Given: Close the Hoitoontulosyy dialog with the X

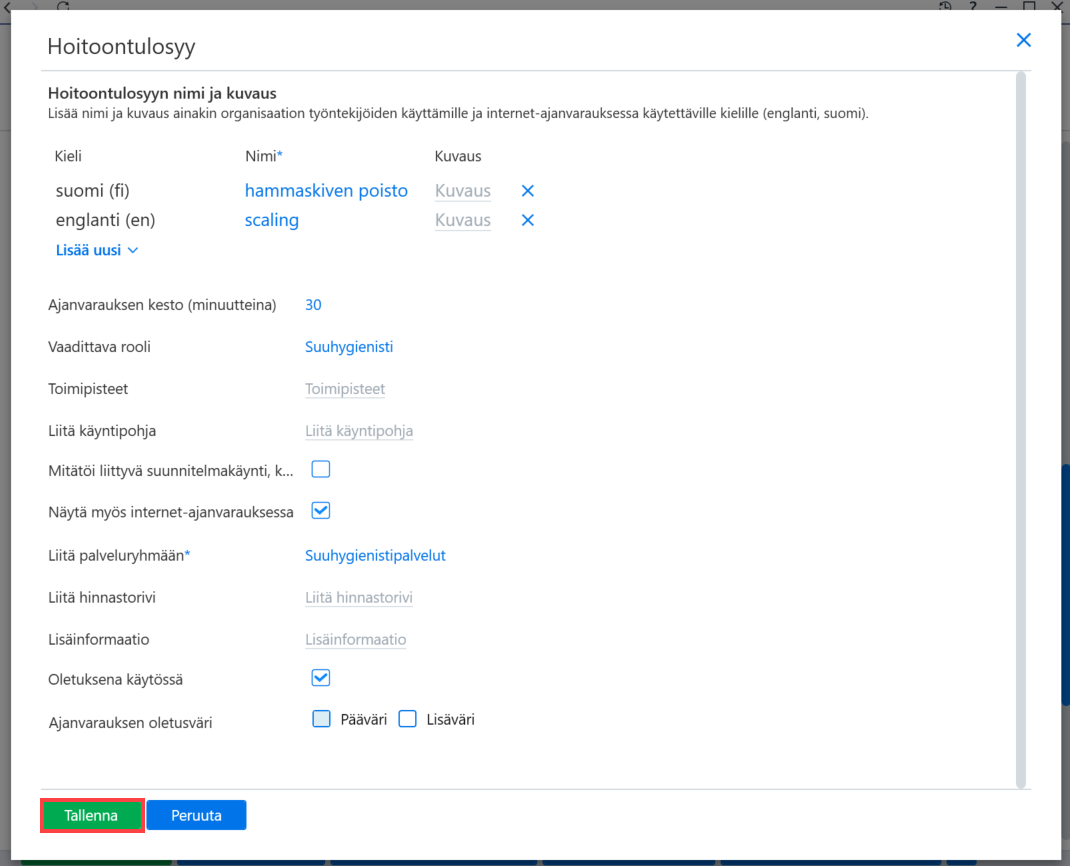Looking at the screenshot, I should coord(1024,40).
